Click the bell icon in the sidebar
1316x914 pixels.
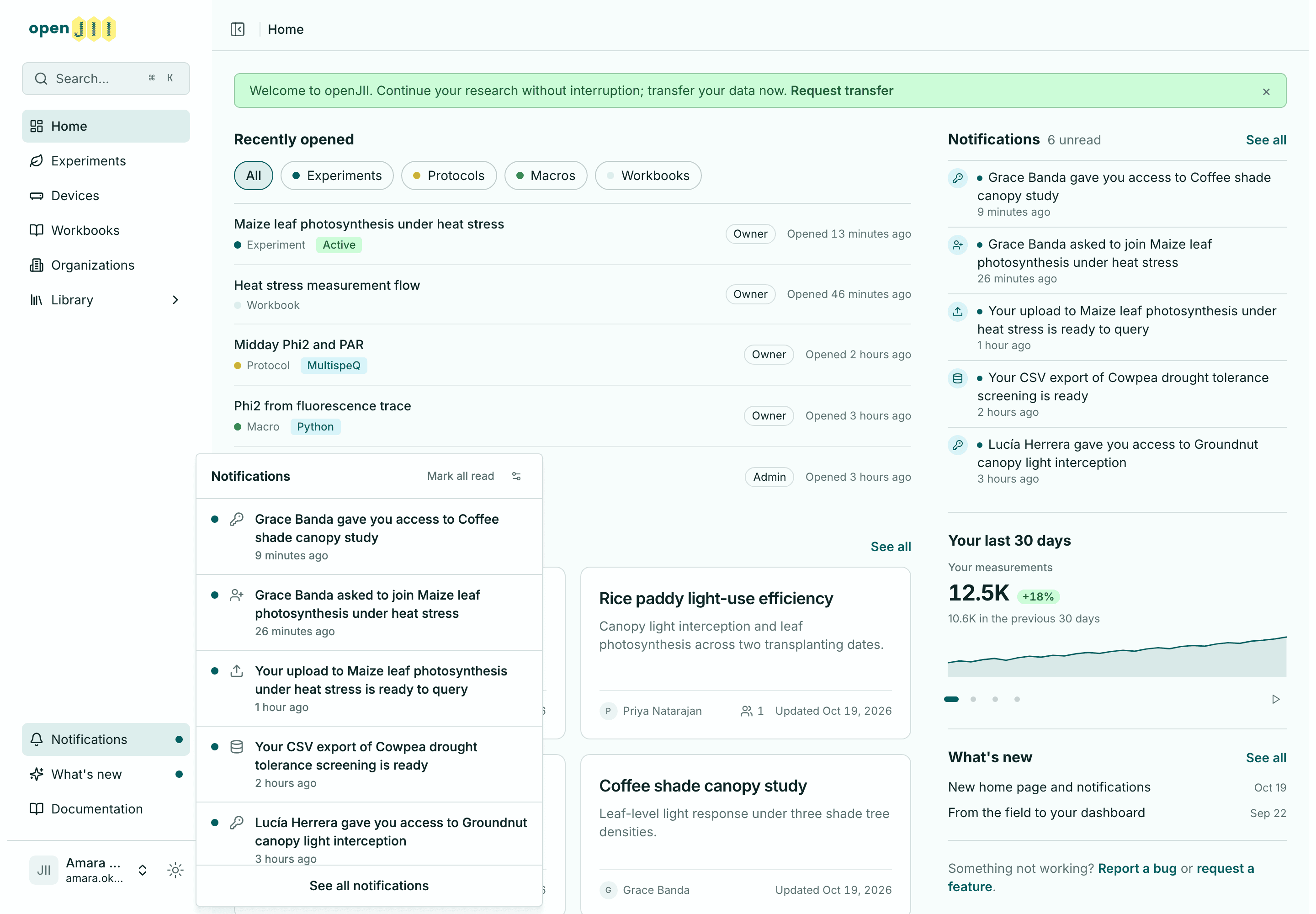(x=37, y=739)
